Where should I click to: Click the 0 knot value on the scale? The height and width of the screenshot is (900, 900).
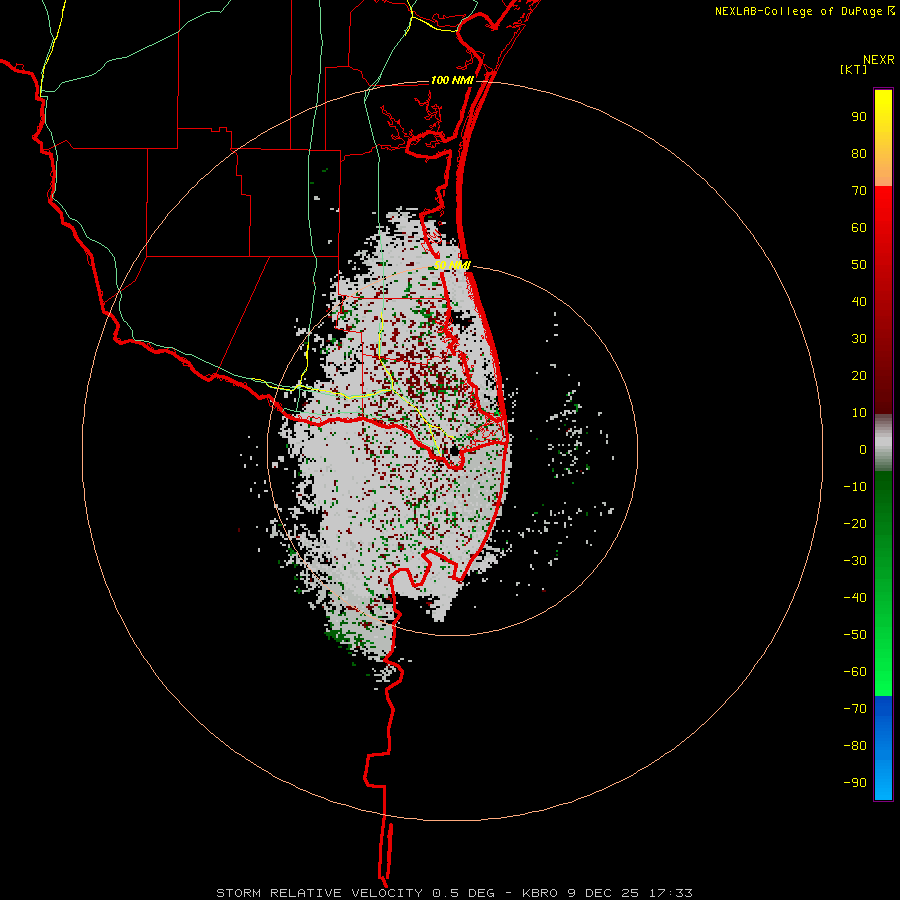(863, 449)
